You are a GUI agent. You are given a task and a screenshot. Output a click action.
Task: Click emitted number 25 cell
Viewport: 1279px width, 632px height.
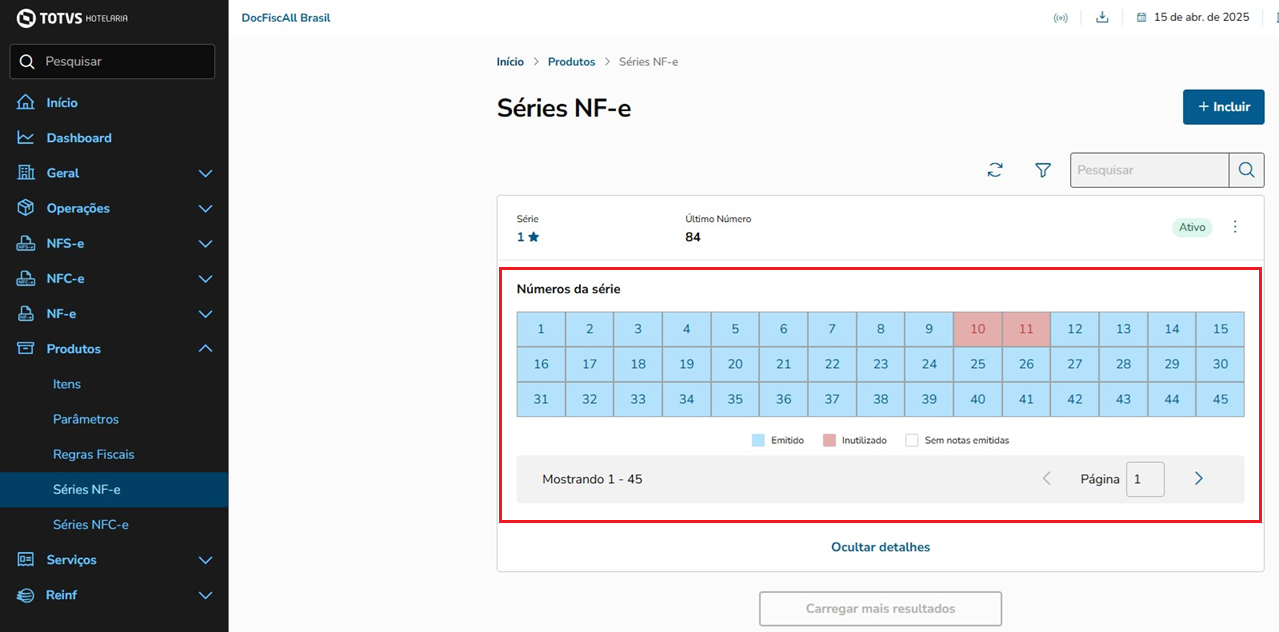(x=978, y=364)
